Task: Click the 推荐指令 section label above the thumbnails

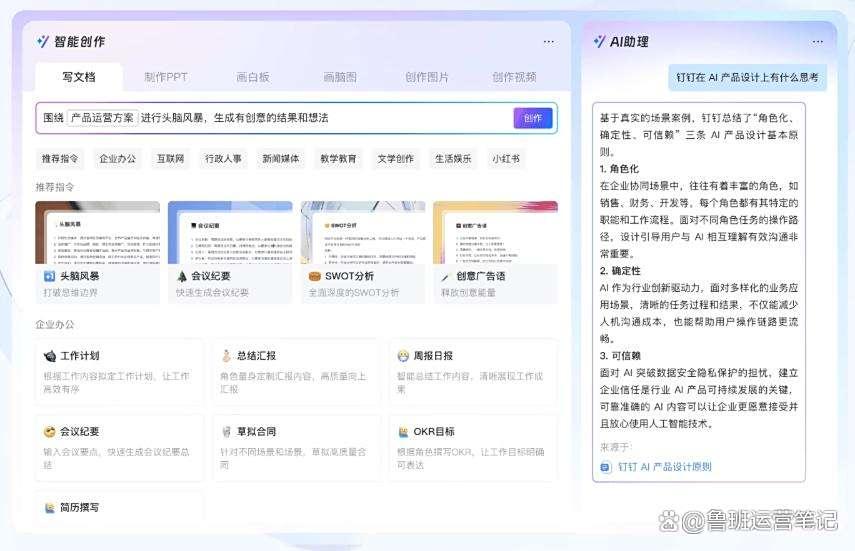Action: pos(55,187)
